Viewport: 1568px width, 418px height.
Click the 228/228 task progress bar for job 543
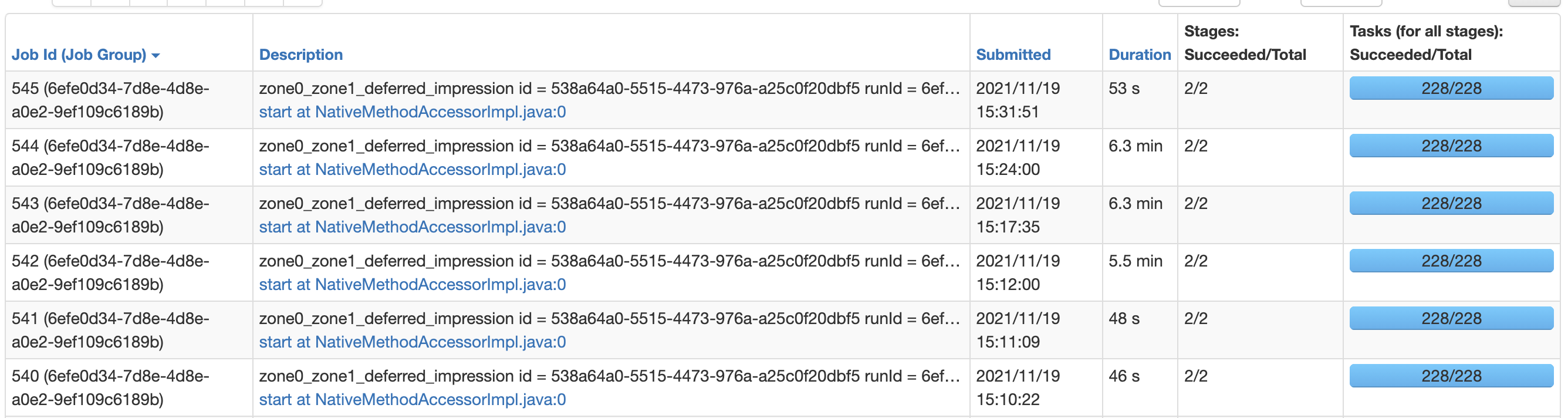(x=1451, y=203)
